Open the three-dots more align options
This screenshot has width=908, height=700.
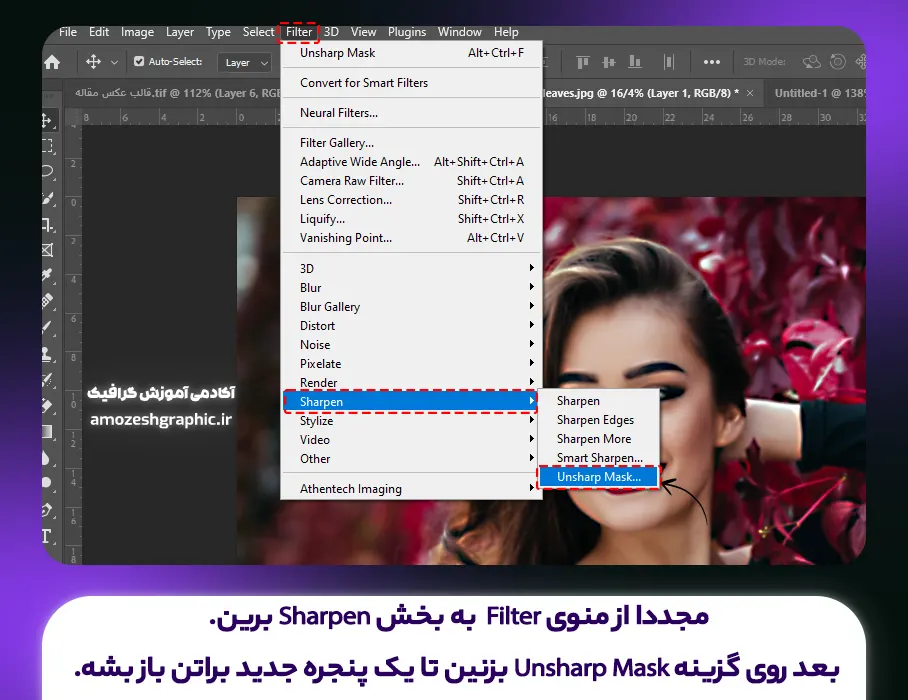click(712, 62)
